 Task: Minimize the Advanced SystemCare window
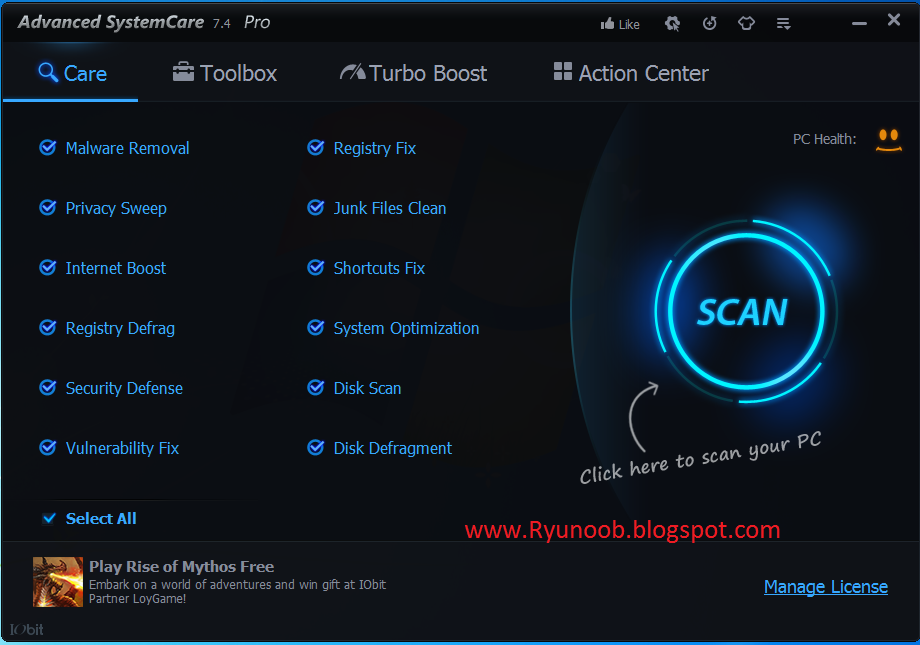click(859, 23)
